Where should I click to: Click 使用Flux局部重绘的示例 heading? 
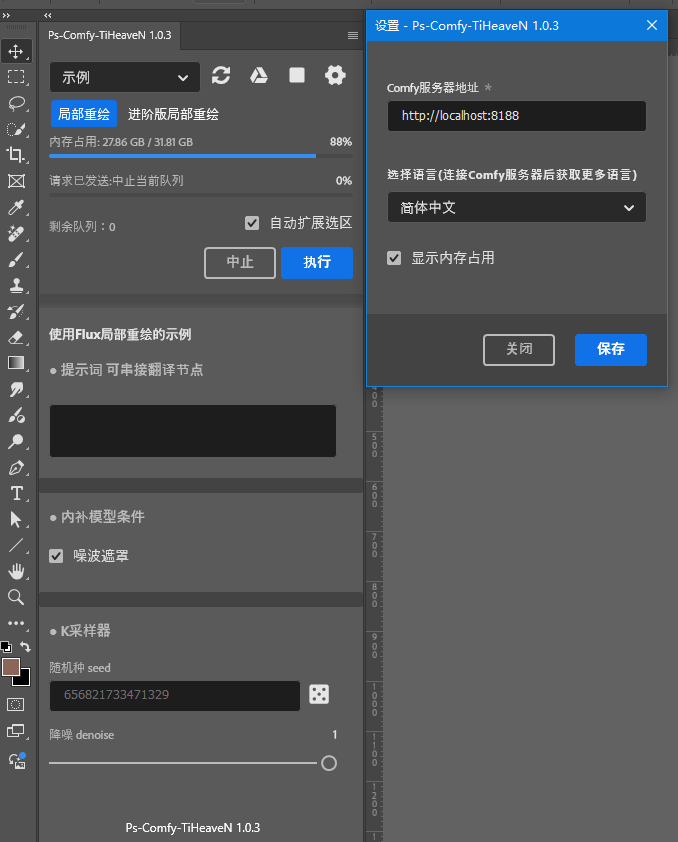pyautogui.click(x=120, y=335)
